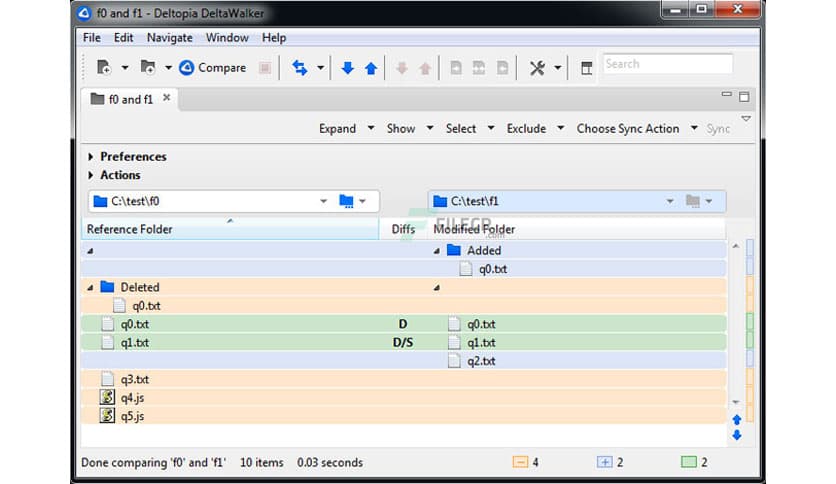Click the orange deleted count swatch

[x=520, y=462]
